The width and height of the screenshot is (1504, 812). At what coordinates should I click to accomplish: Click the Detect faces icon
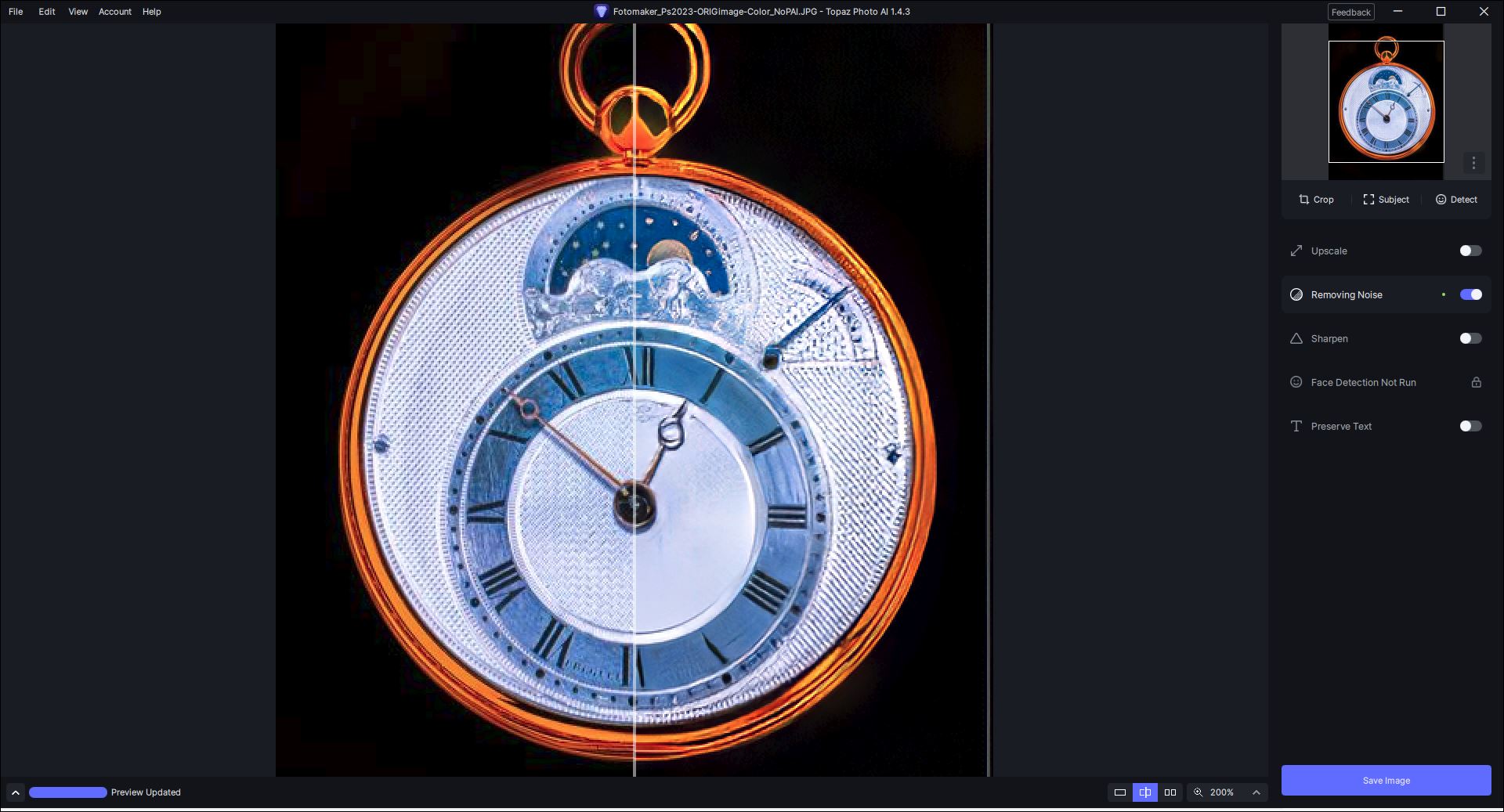pos(1441,200)
